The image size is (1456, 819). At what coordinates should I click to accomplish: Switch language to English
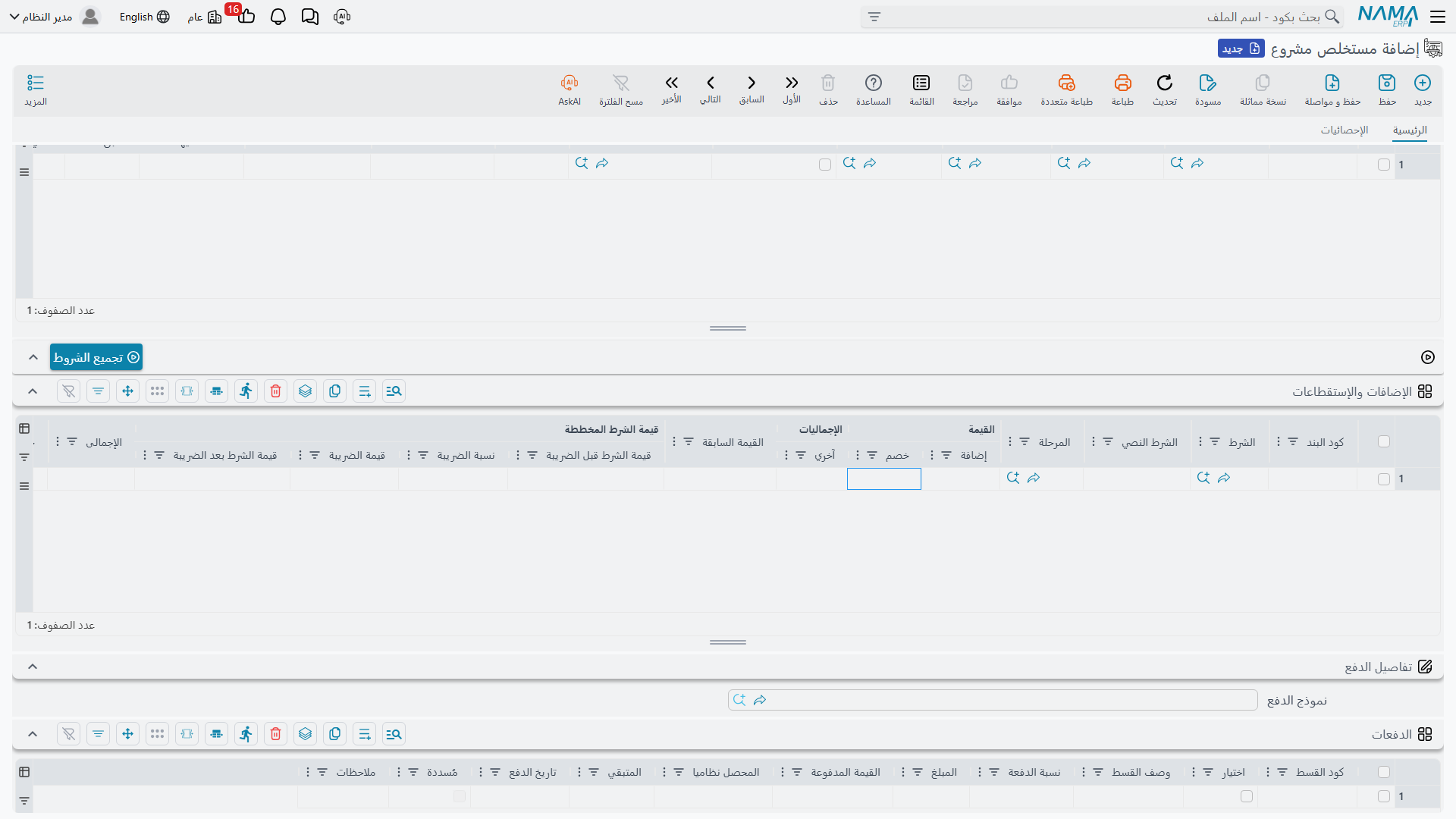(144, 17)
